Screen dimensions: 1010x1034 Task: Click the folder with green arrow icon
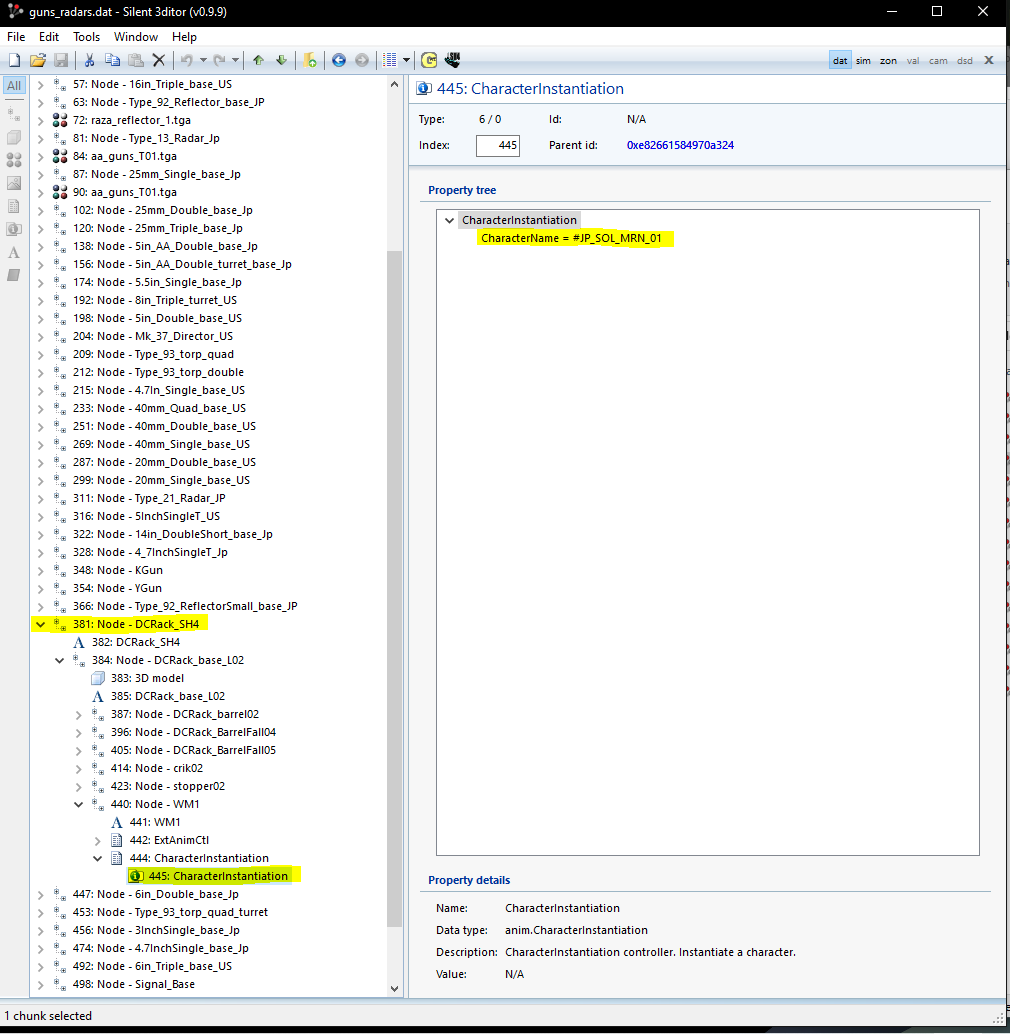pyautogui.click(x=310, y=61)
